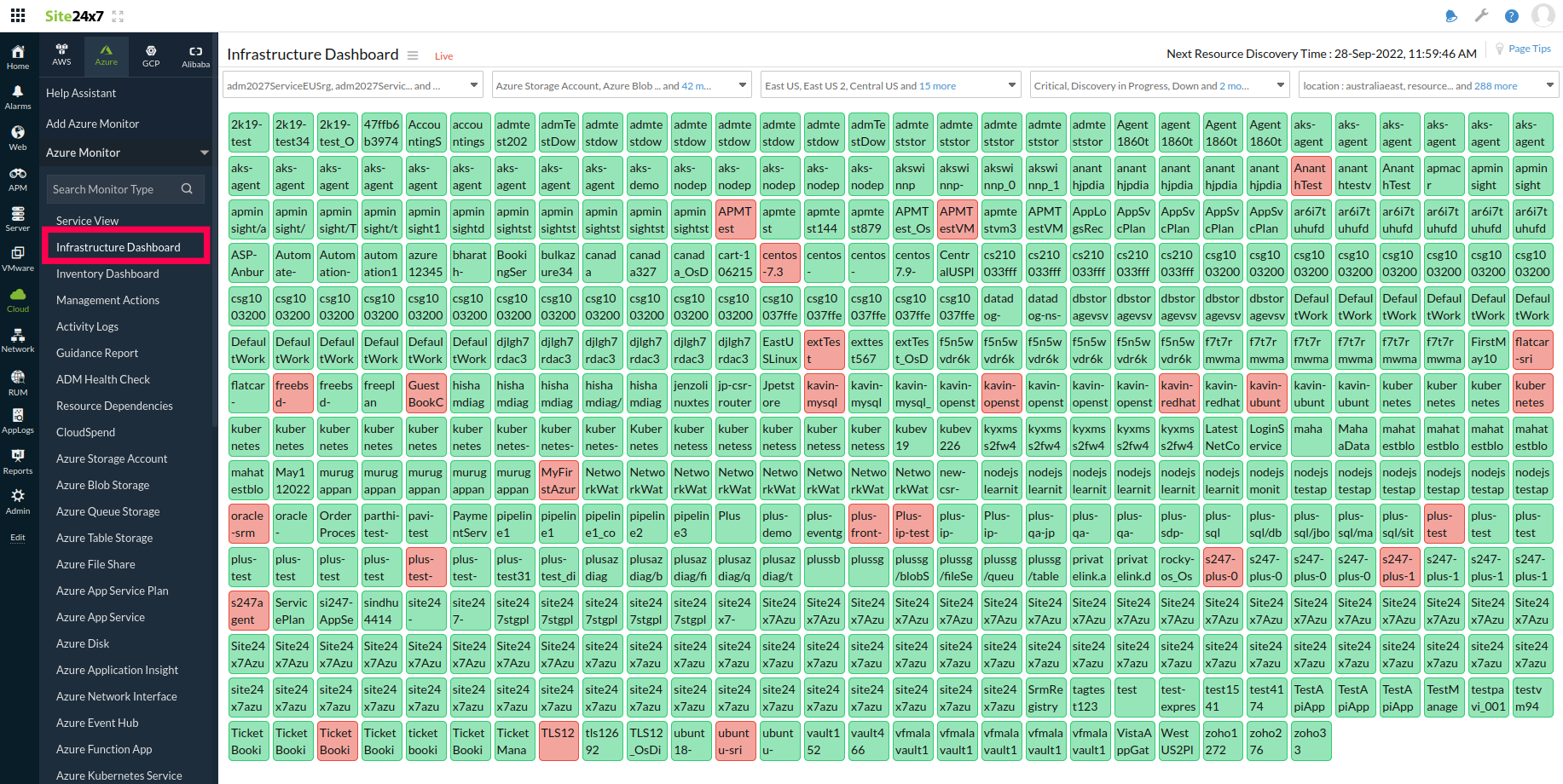Click the VMware sidebar icon
This screenshot has height=784, width=1563.
point(18,257)
